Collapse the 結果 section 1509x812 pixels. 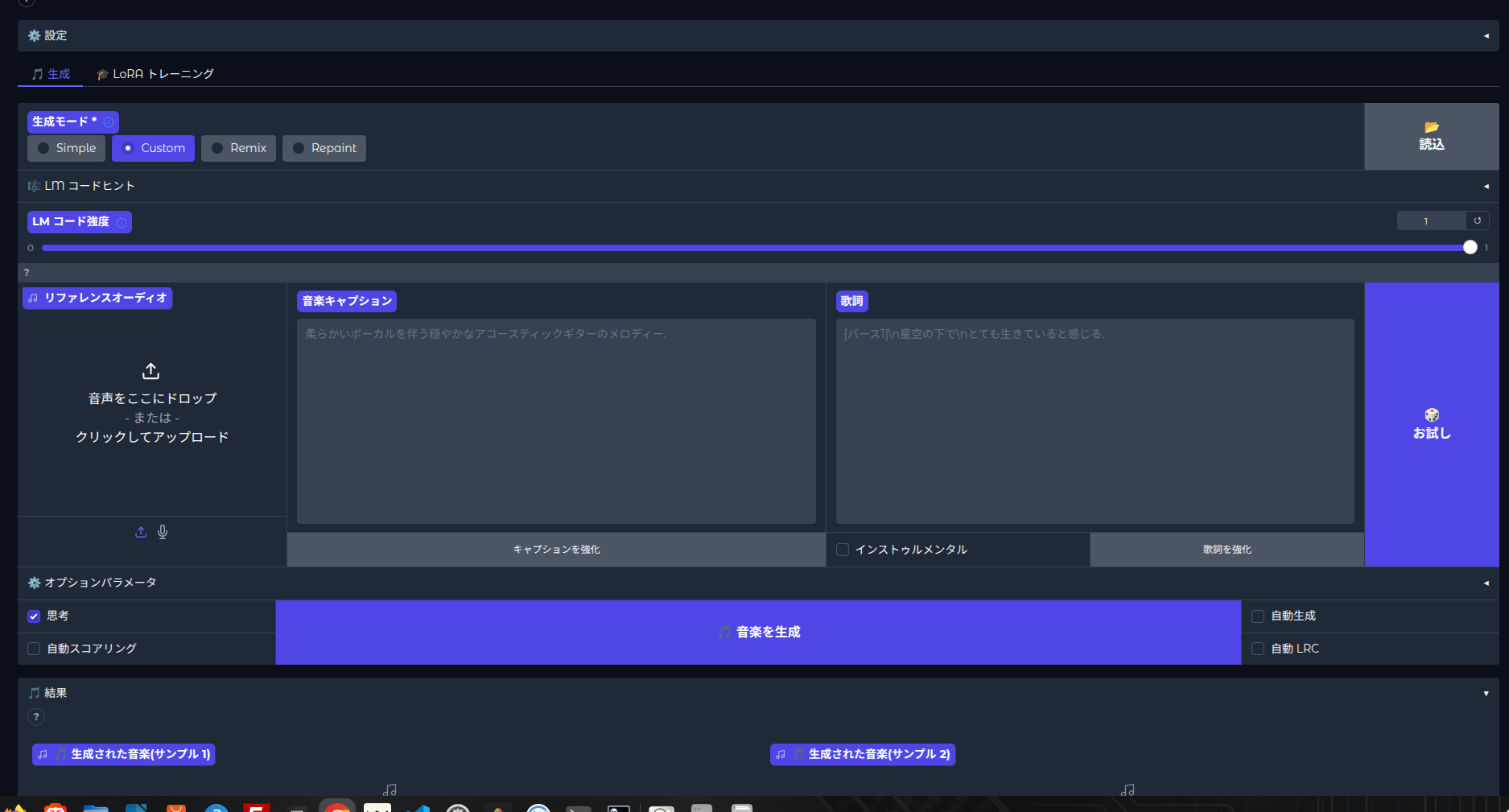(x=758, y=693)
